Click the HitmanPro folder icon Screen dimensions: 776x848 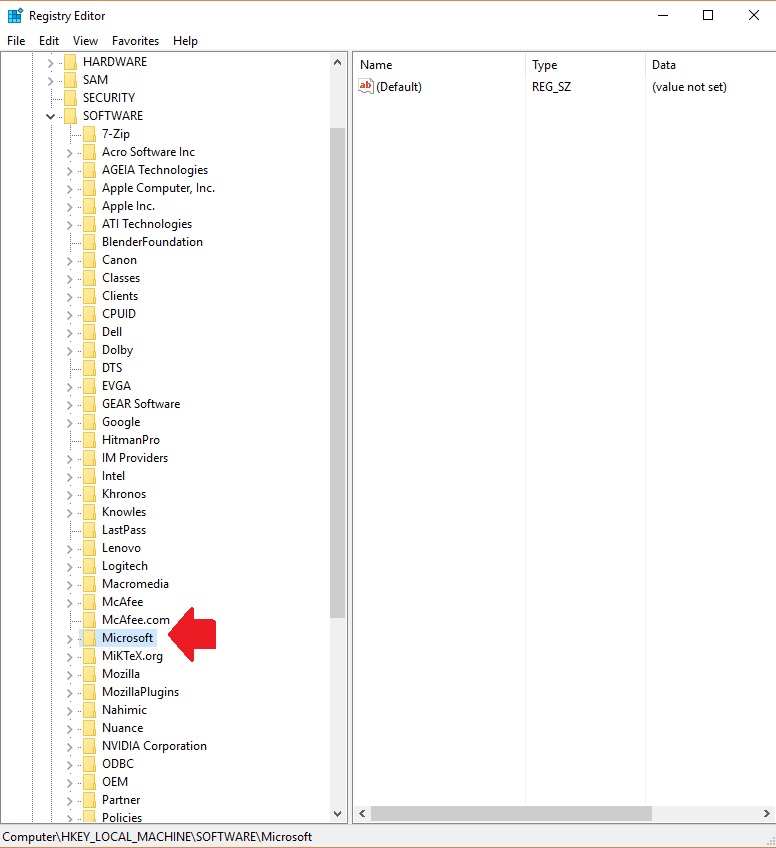[x=89, y=440]
